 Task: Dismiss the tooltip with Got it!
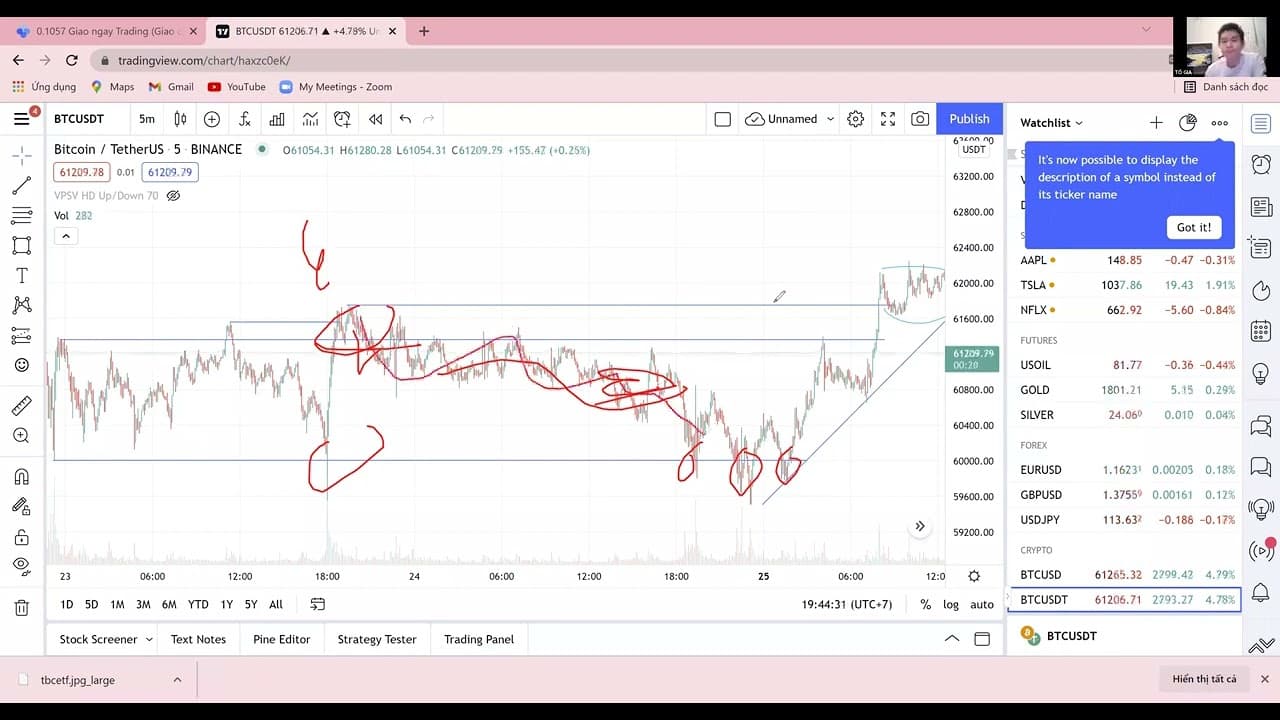coord(1194,227)
